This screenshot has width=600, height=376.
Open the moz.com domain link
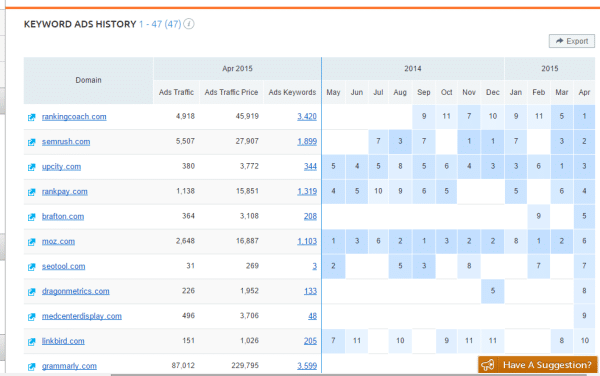[x=59, y=241]
